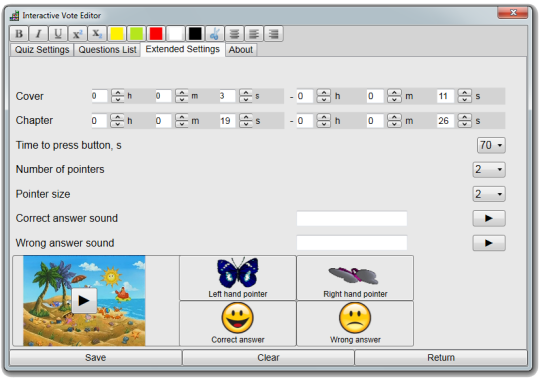Toggle underline formatting

[x=58, y=34]
